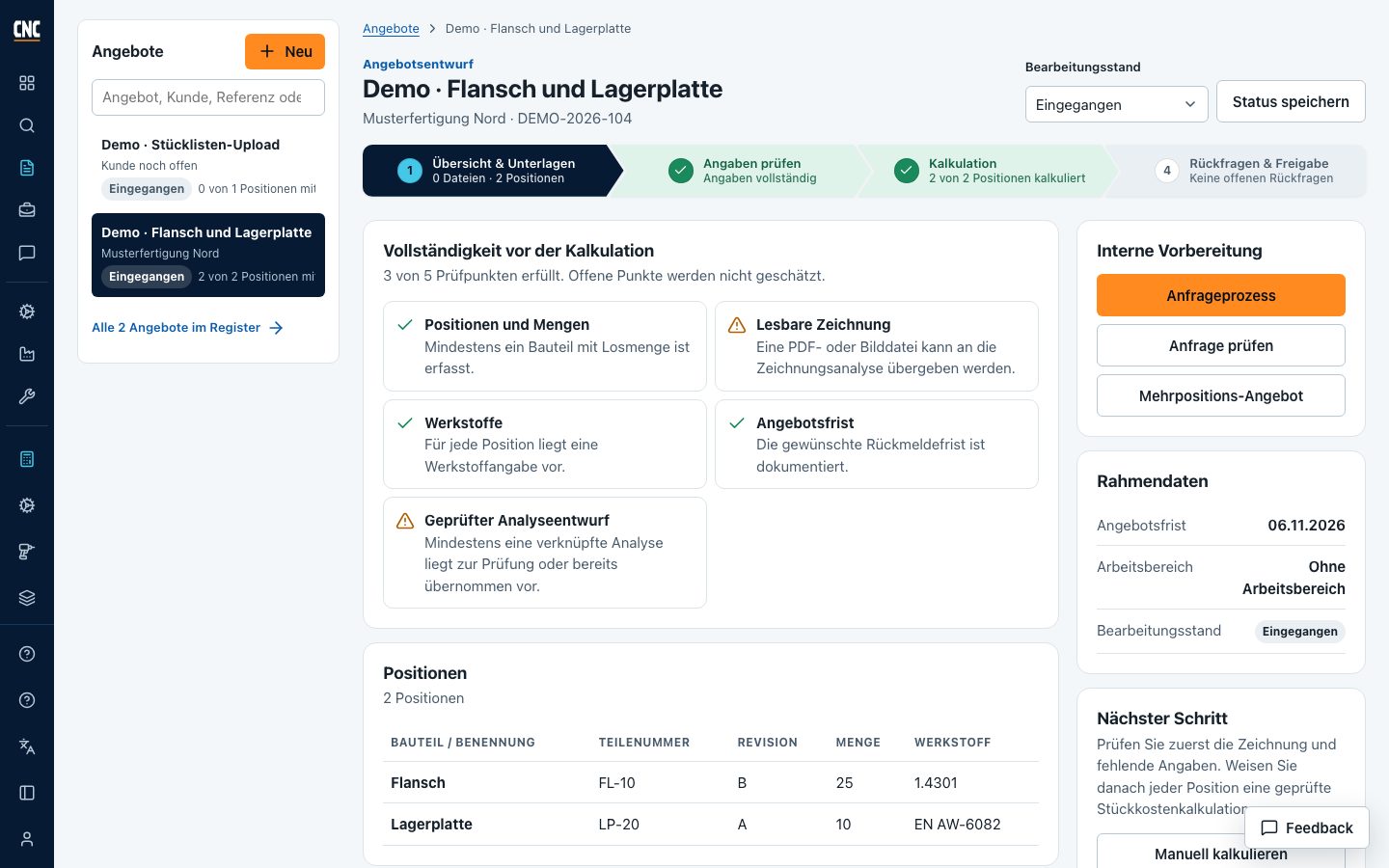Open the Bearbeitungsstand dropdown showing Eingegangen

point(1116,104)
